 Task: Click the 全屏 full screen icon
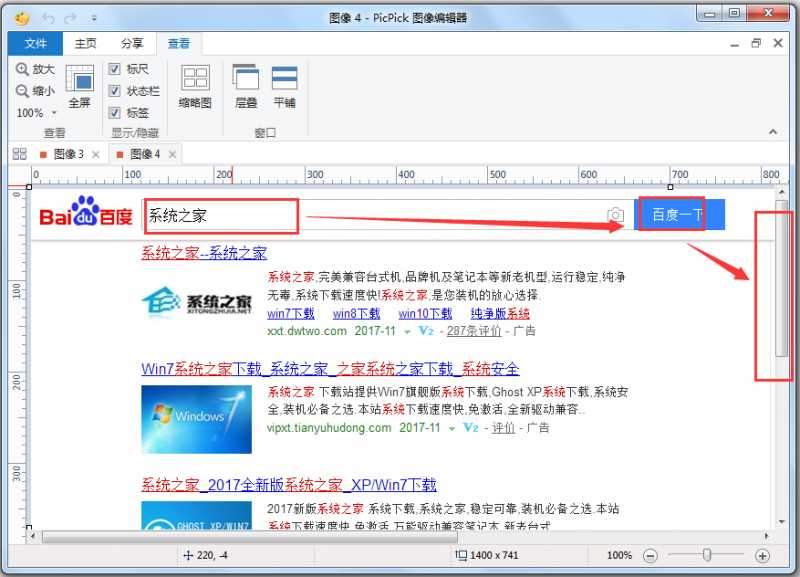(80, 86)
